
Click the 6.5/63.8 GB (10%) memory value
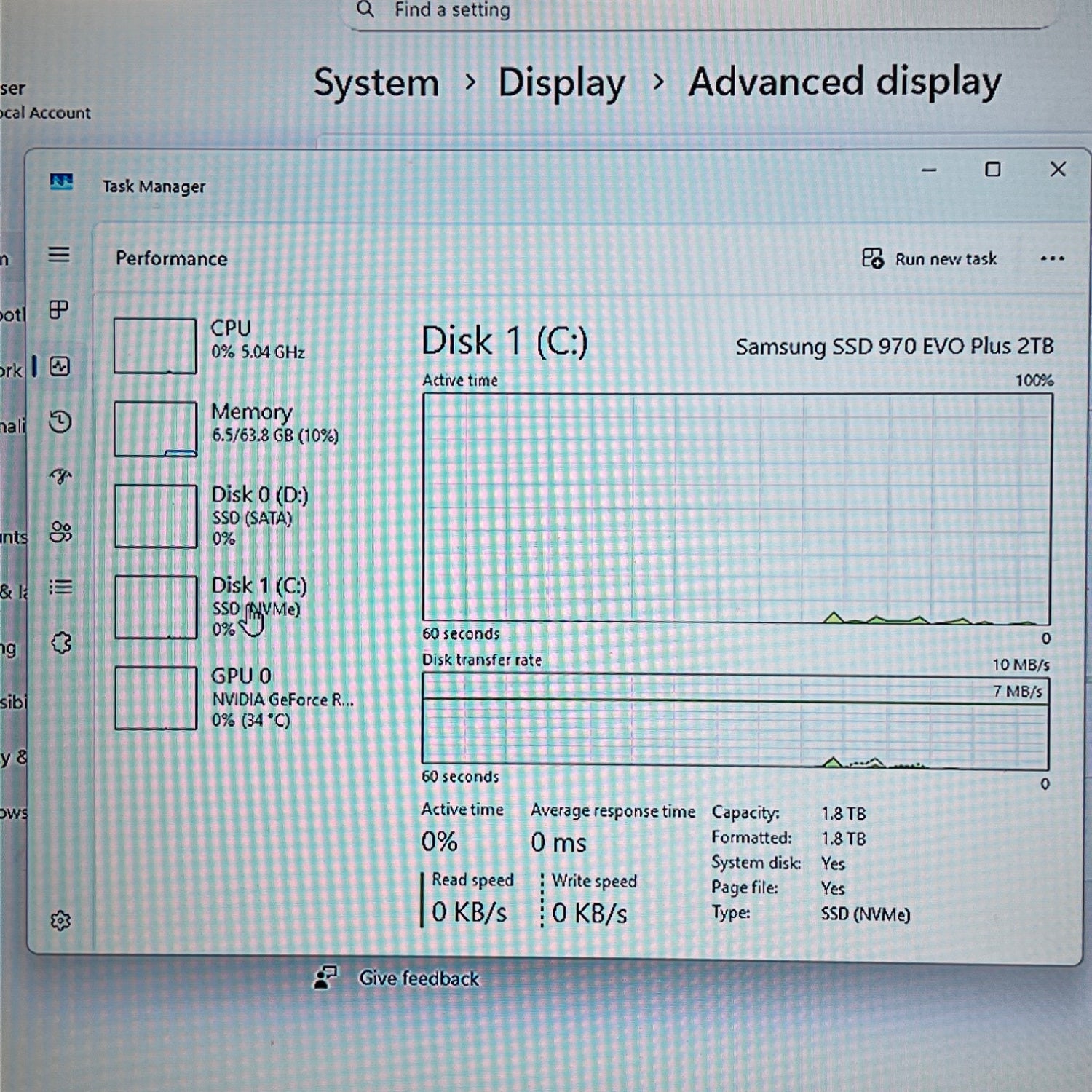point(275,435)
